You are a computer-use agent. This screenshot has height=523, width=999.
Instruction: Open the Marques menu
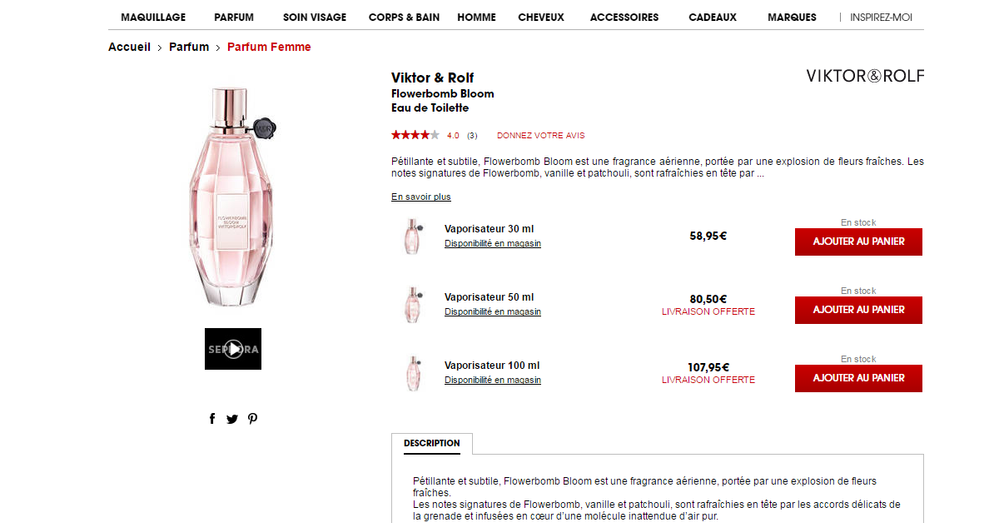click(792, 17)
